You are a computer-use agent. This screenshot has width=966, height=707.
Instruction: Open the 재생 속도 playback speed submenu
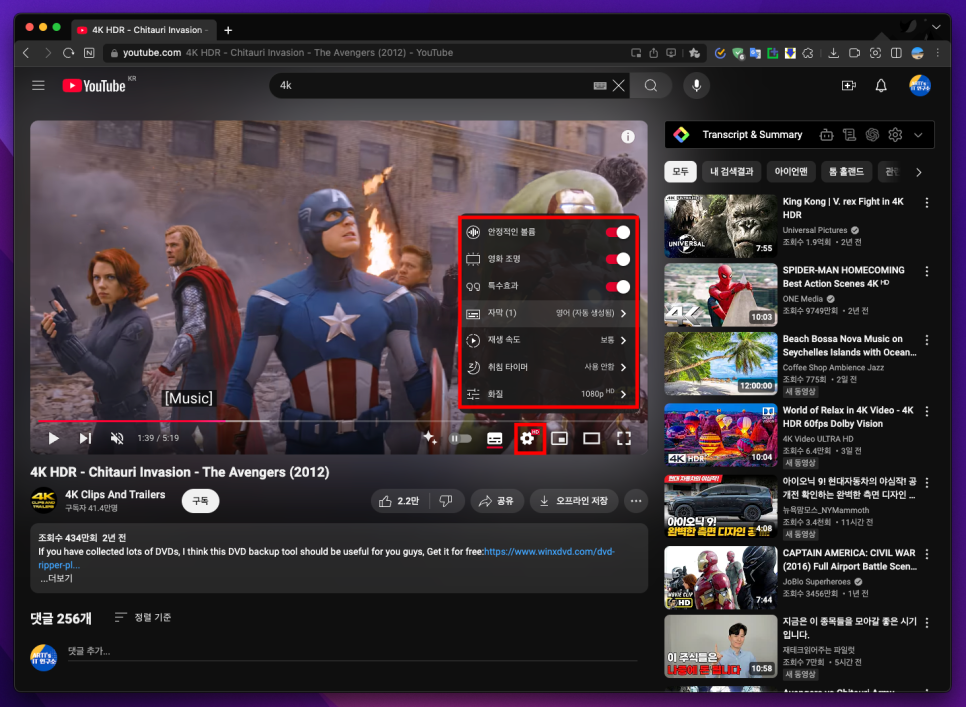click(x=548, y=340)
